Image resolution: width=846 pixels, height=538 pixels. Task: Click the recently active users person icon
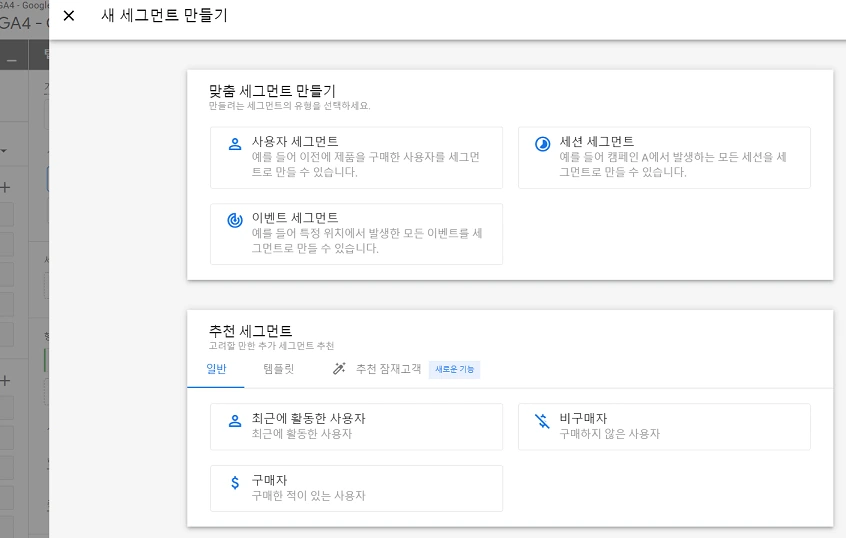pos(235,421)
